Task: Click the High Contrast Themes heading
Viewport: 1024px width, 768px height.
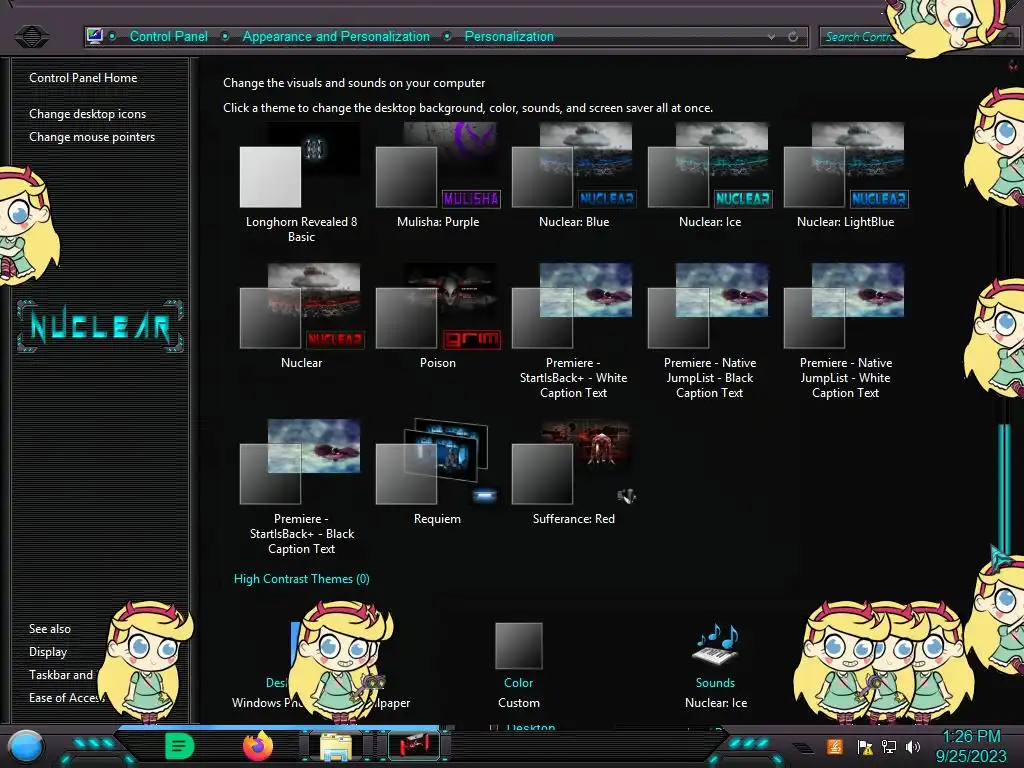Action: click(x=302, y=579)
